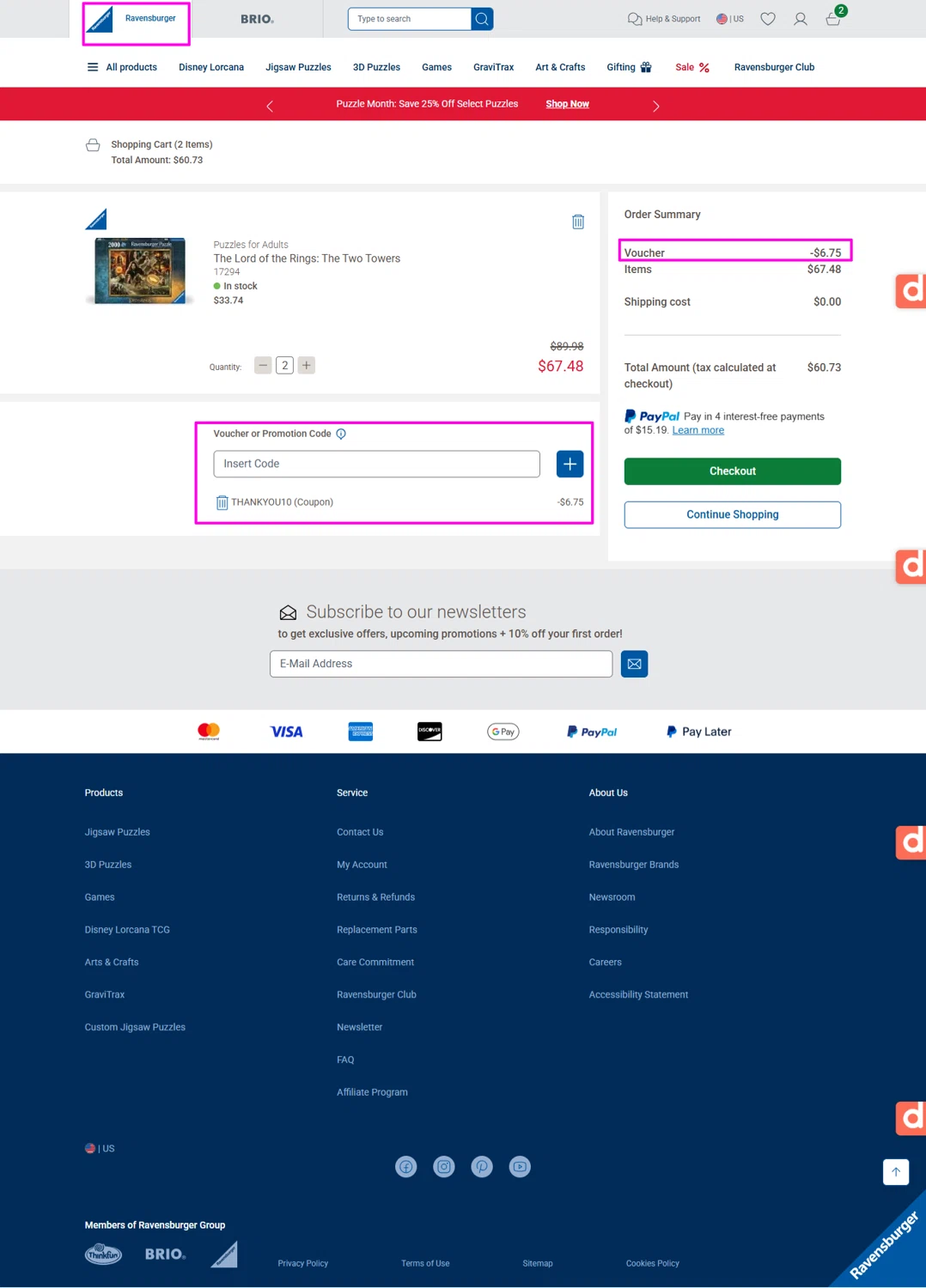Open Disney Lorcana TCG footer link
The height and width of the screenshot is (1288, 926).
(127, 930)
